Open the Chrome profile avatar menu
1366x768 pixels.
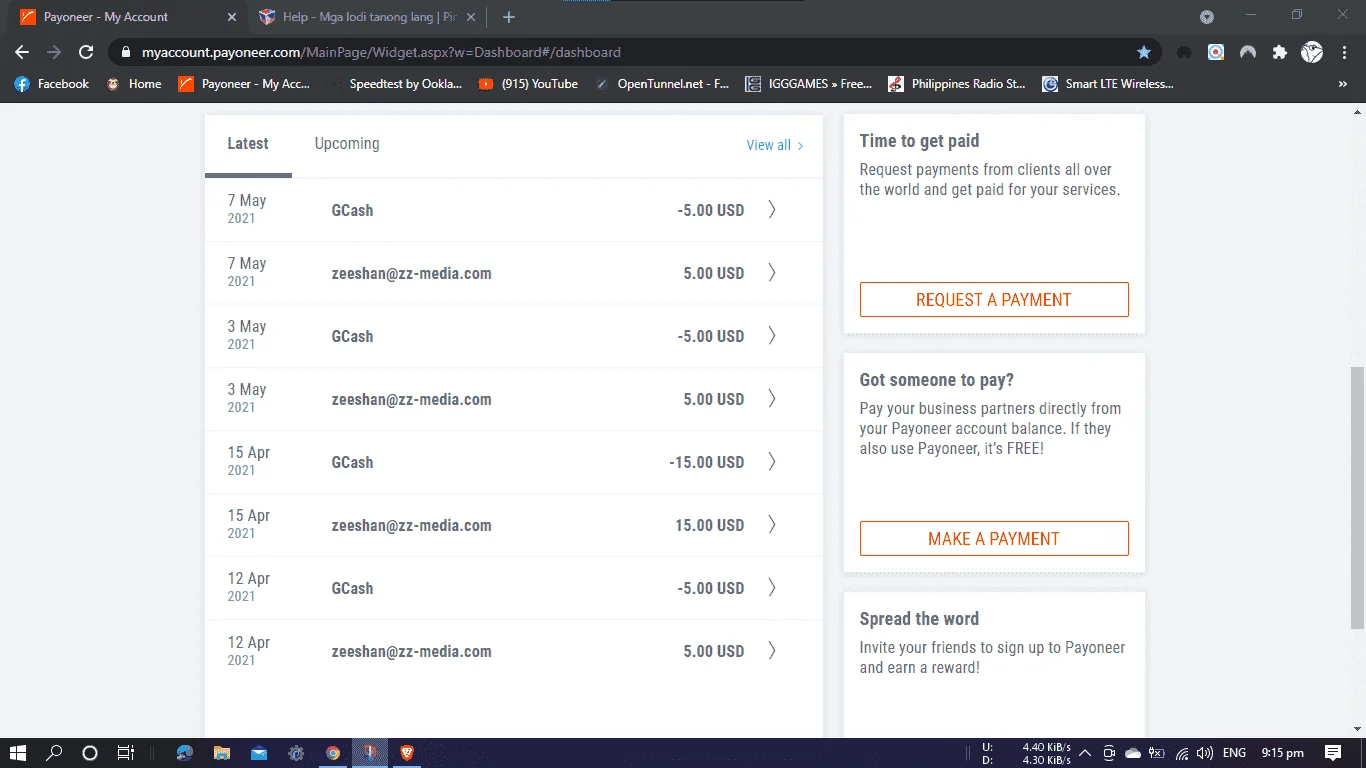(1311, 52)
